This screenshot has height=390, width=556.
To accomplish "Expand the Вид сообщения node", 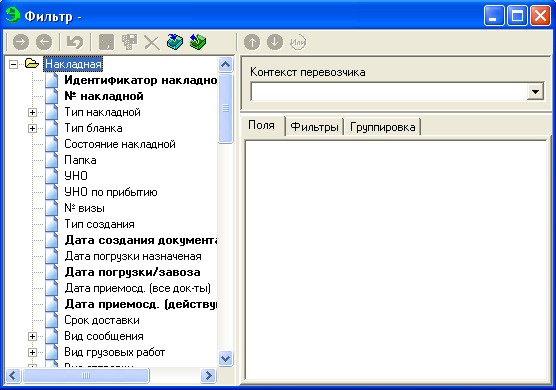I will (x=32, y=336).
